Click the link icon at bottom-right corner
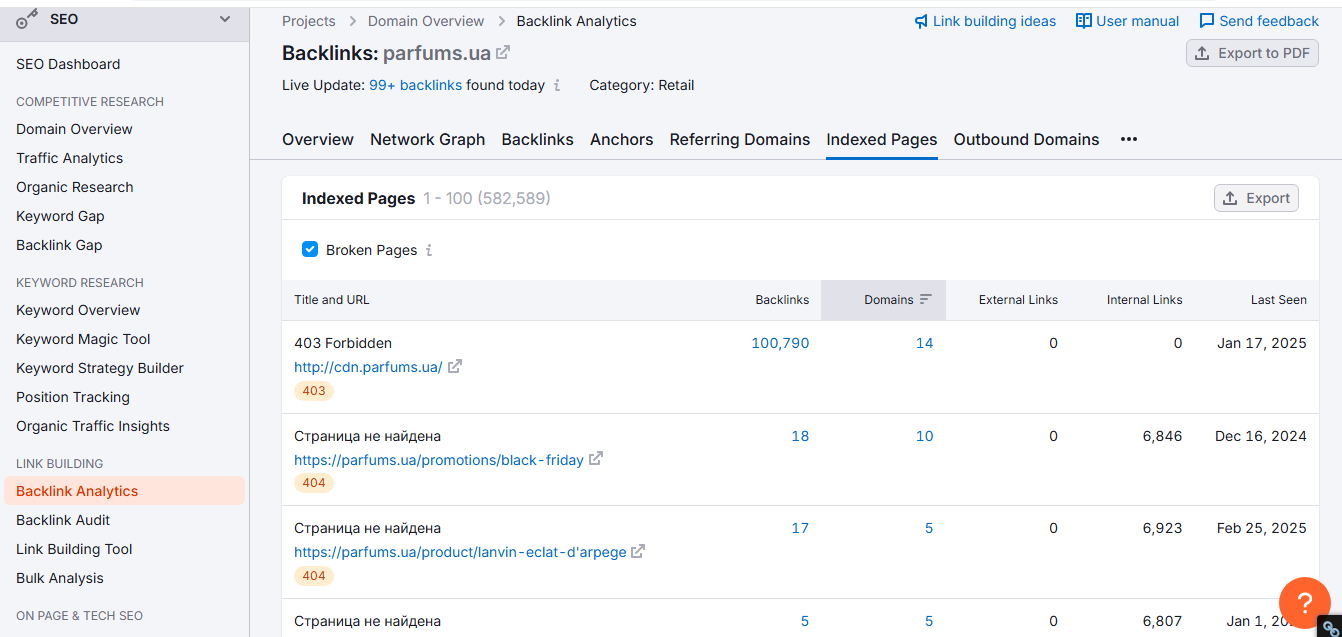 click(1330, 626)
